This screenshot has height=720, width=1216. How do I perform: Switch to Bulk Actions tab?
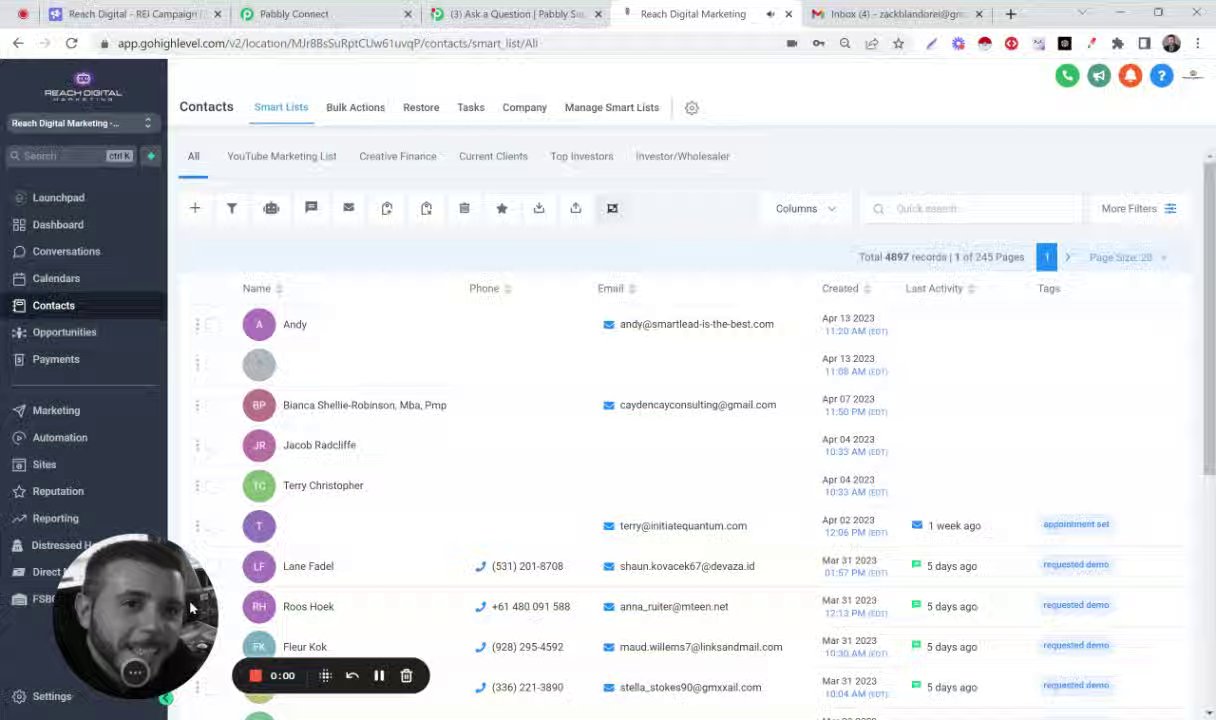coord(355,108)
